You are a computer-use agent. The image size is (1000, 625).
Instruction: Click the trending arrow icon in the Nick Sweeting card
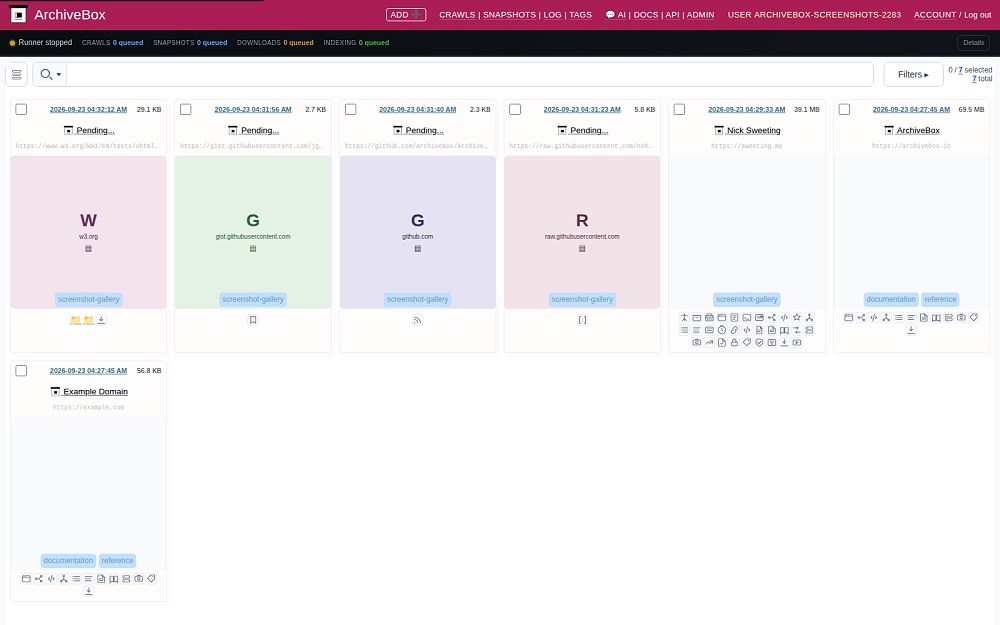pyautogui.click(x=709, y=342)
